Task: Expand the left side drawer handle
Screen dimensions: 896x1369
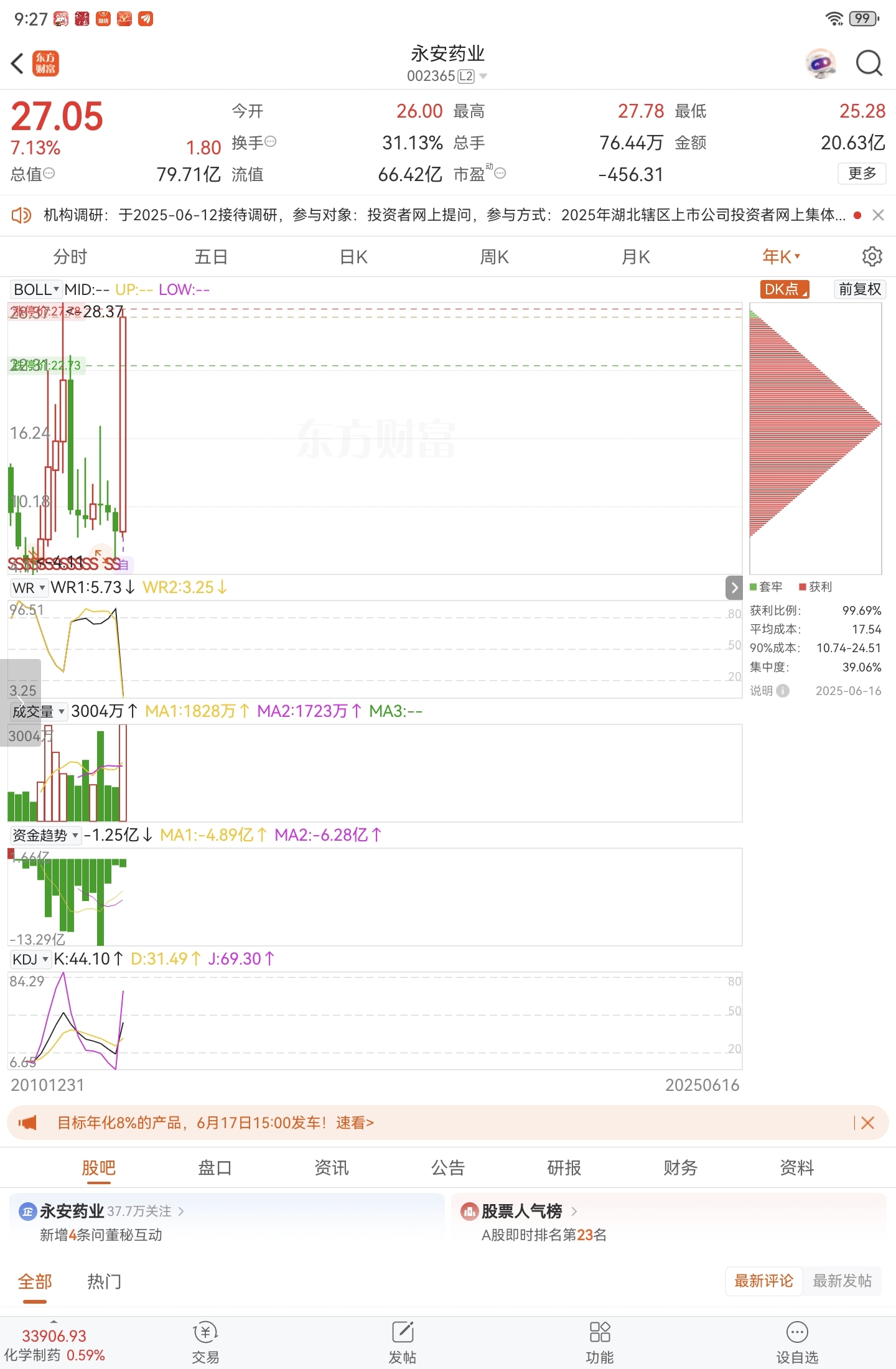Action: click(20, 702)
